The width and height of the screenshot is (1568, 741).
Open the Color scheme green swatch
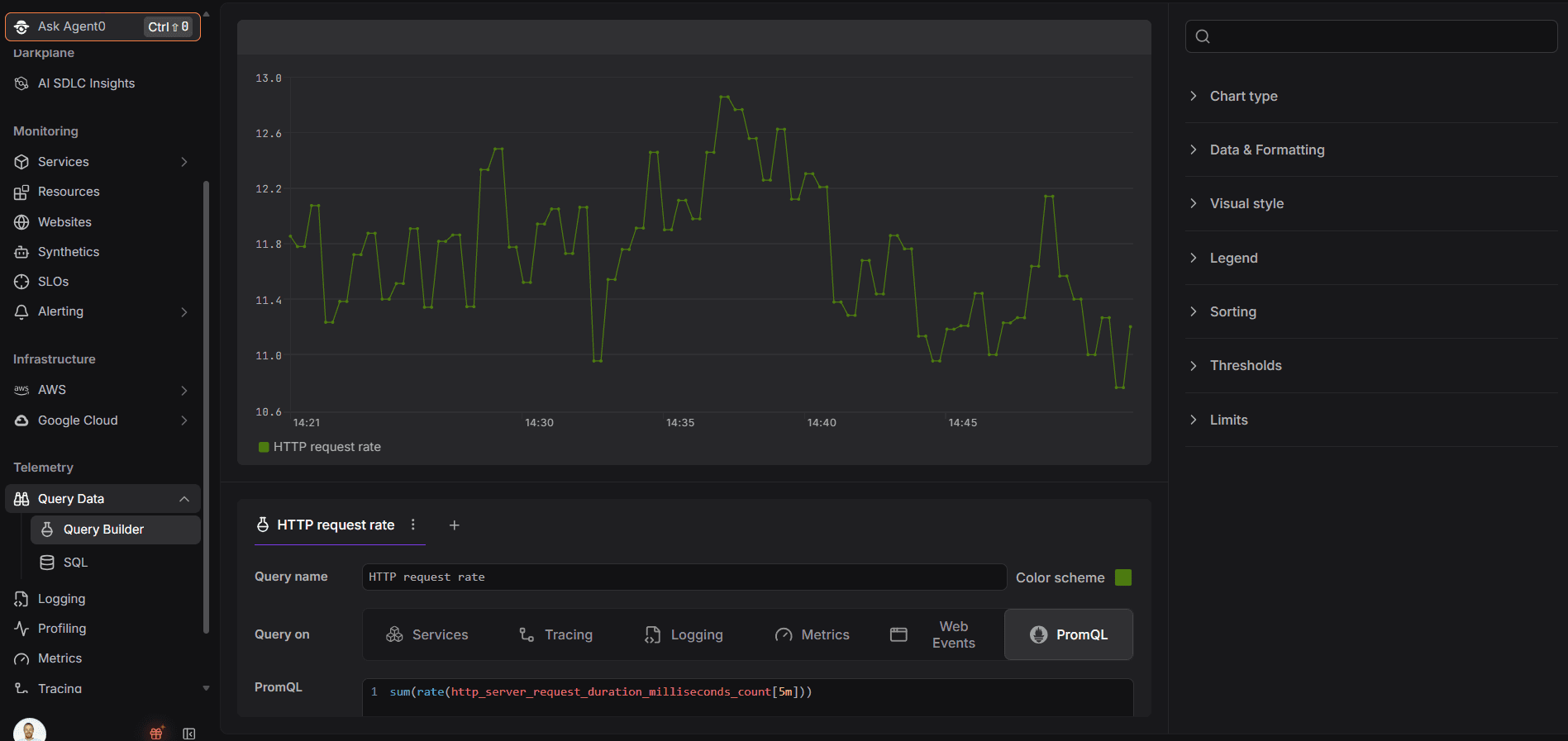coord(1123,577)
